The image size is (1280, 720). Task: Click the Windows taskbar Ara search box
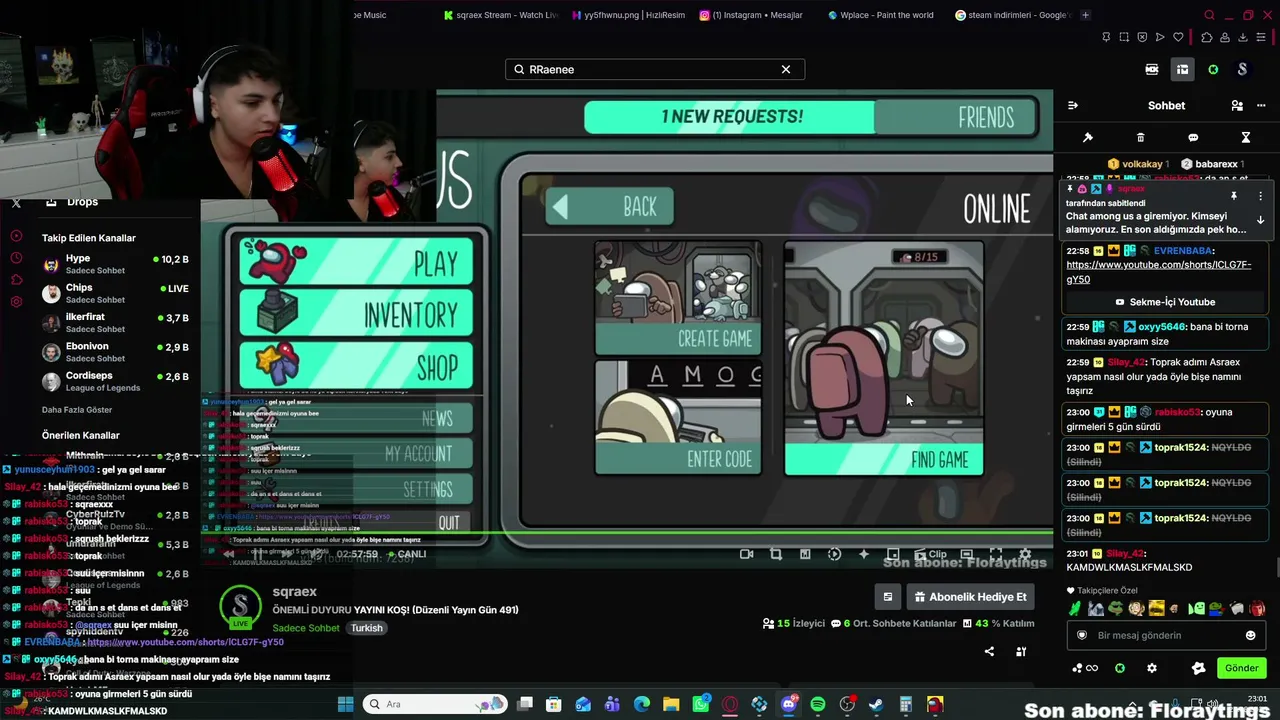point(435,704)
